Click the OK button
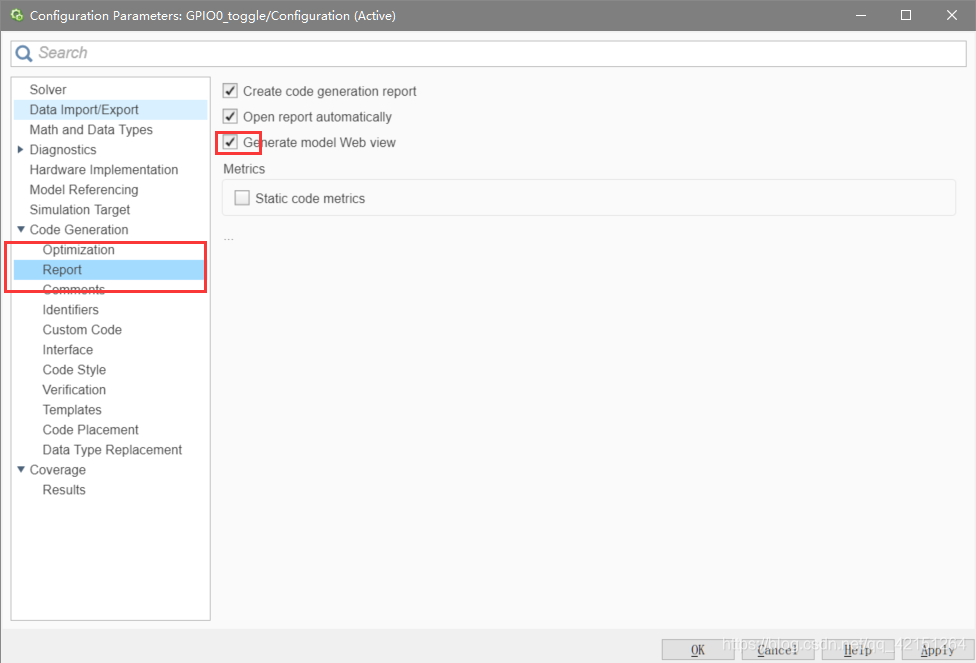976x663 pixels. coord(698,650)
